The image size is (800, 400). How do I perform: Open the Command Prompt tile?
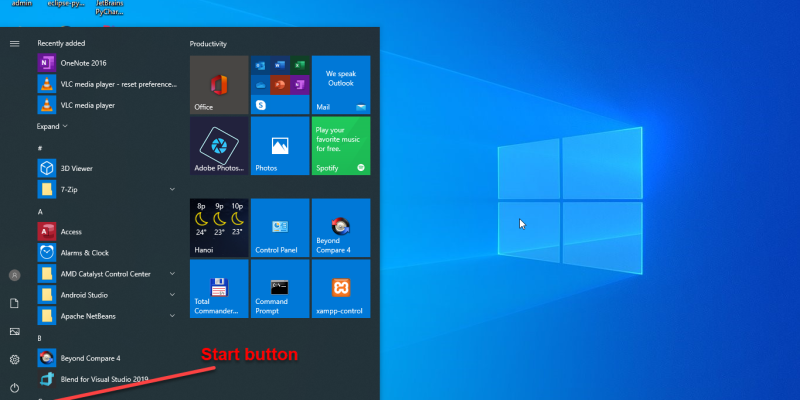pos(280,288)
